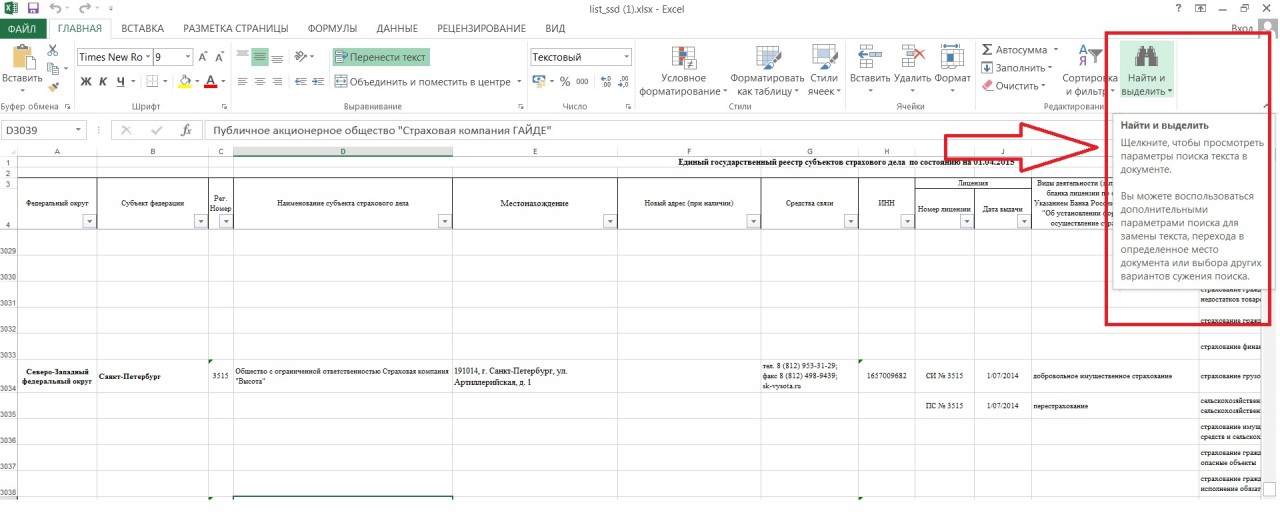Click the Format cells (Формат) icon
Viewport: 1280px width, 531px height.
point(950,56)
